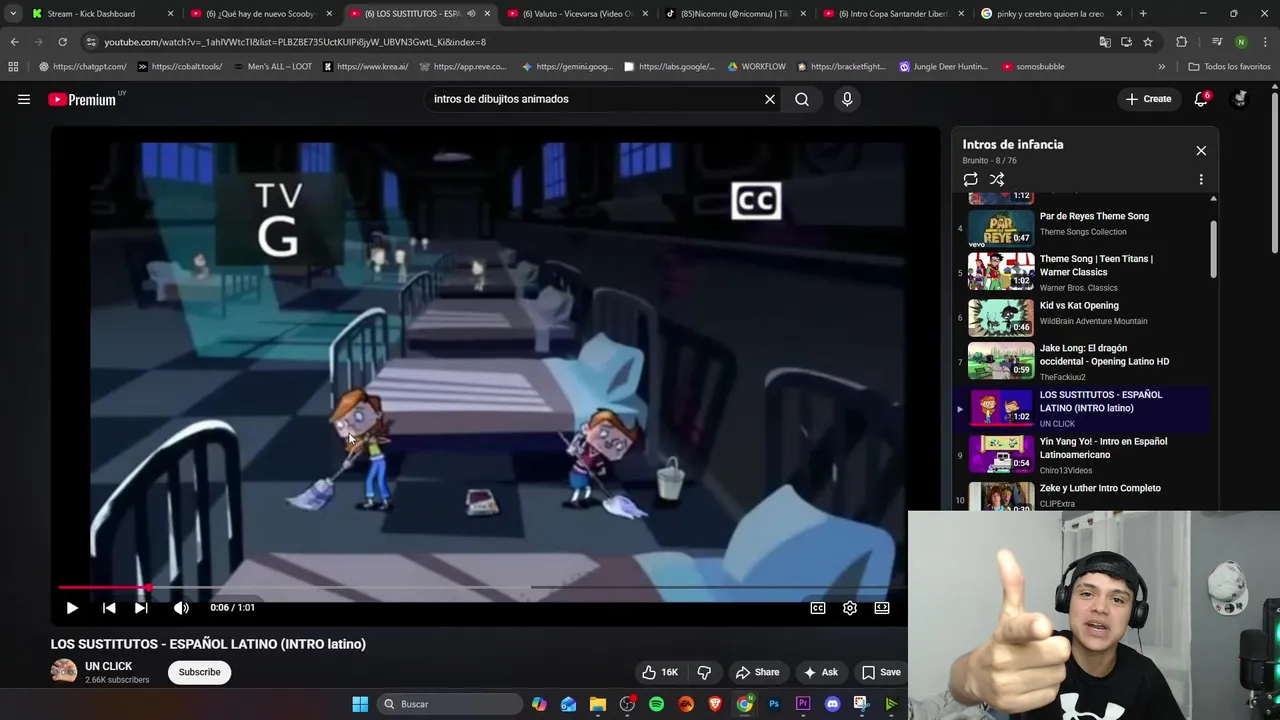This screenshot has width=1280, height=720.
Task: Open the UN CLICK channel avatar
Action: (x=64, y=671)
